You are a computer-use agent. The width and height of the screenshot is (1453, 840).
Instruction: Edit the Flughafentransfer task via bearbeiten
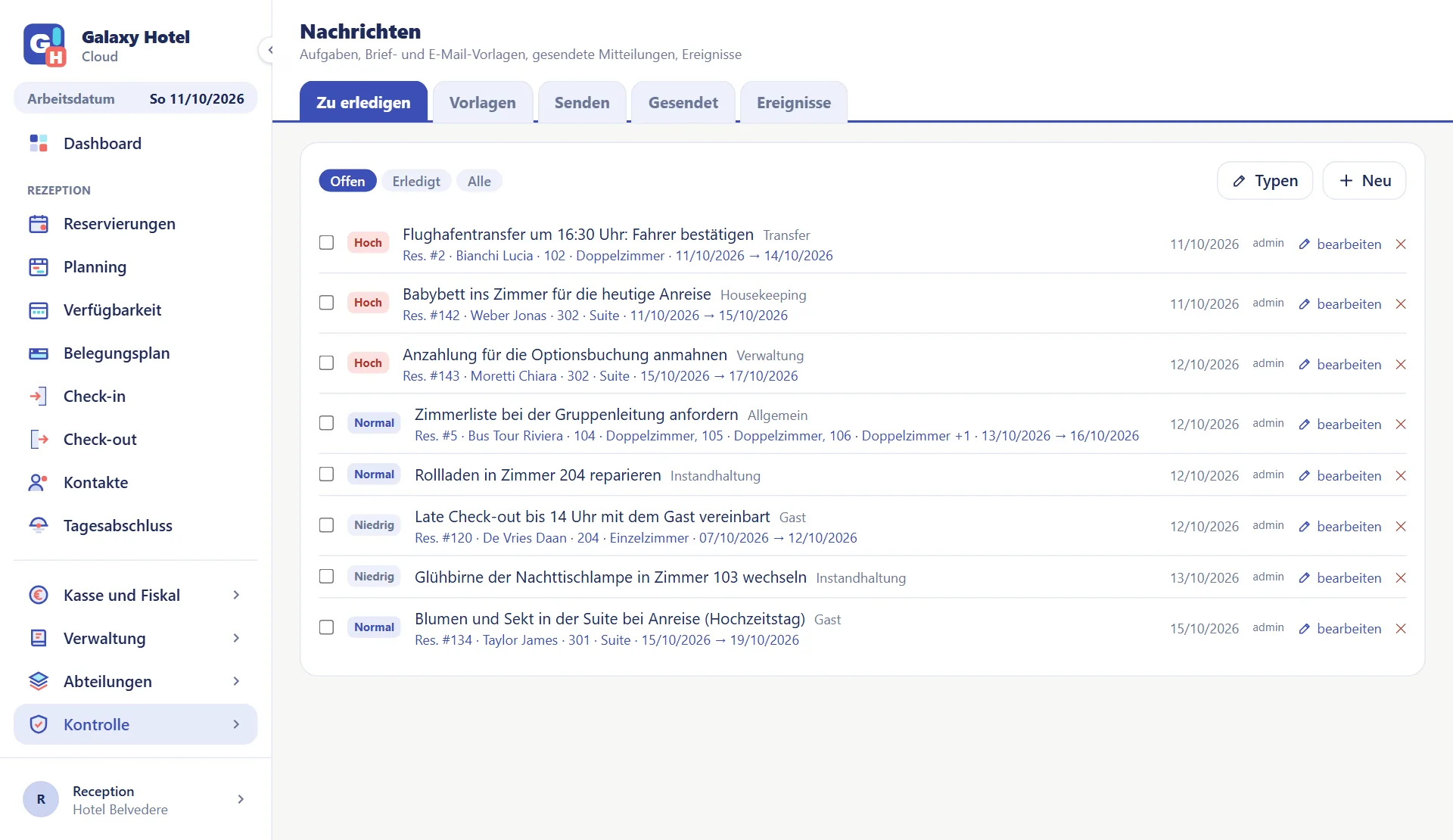click(x=1340, y=244)
